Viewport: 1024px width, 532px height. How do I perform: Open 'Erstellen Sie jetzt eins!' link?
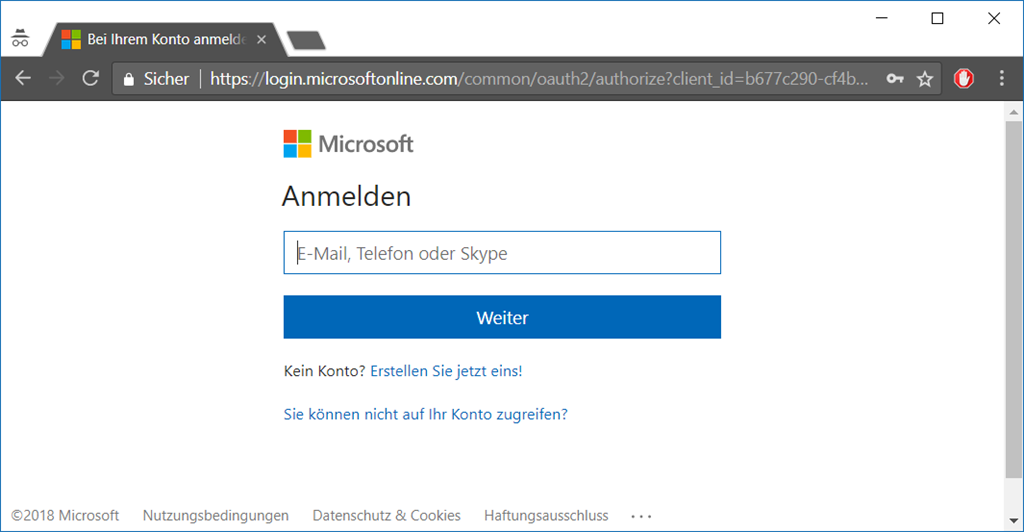pos(446,371)
